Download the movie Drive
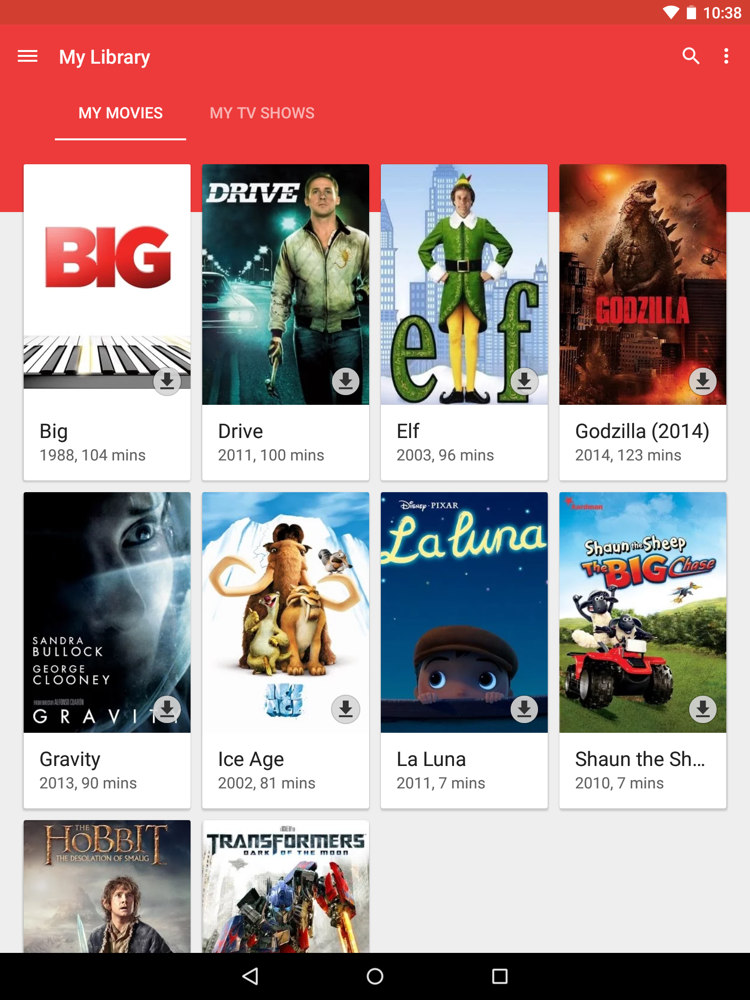Image resolution: width=750 pixels, height=1000 pixels. click(x=346, y=381)
